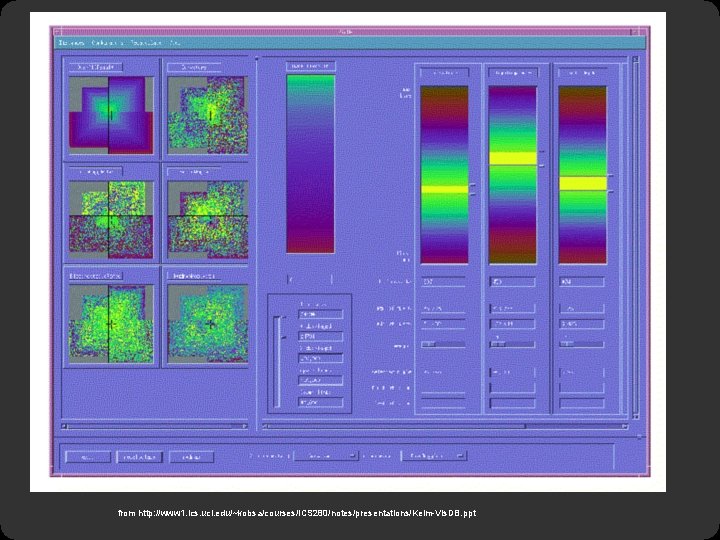Open the source URL caption below the slide
720x540 pixels.
pos(297,513)
